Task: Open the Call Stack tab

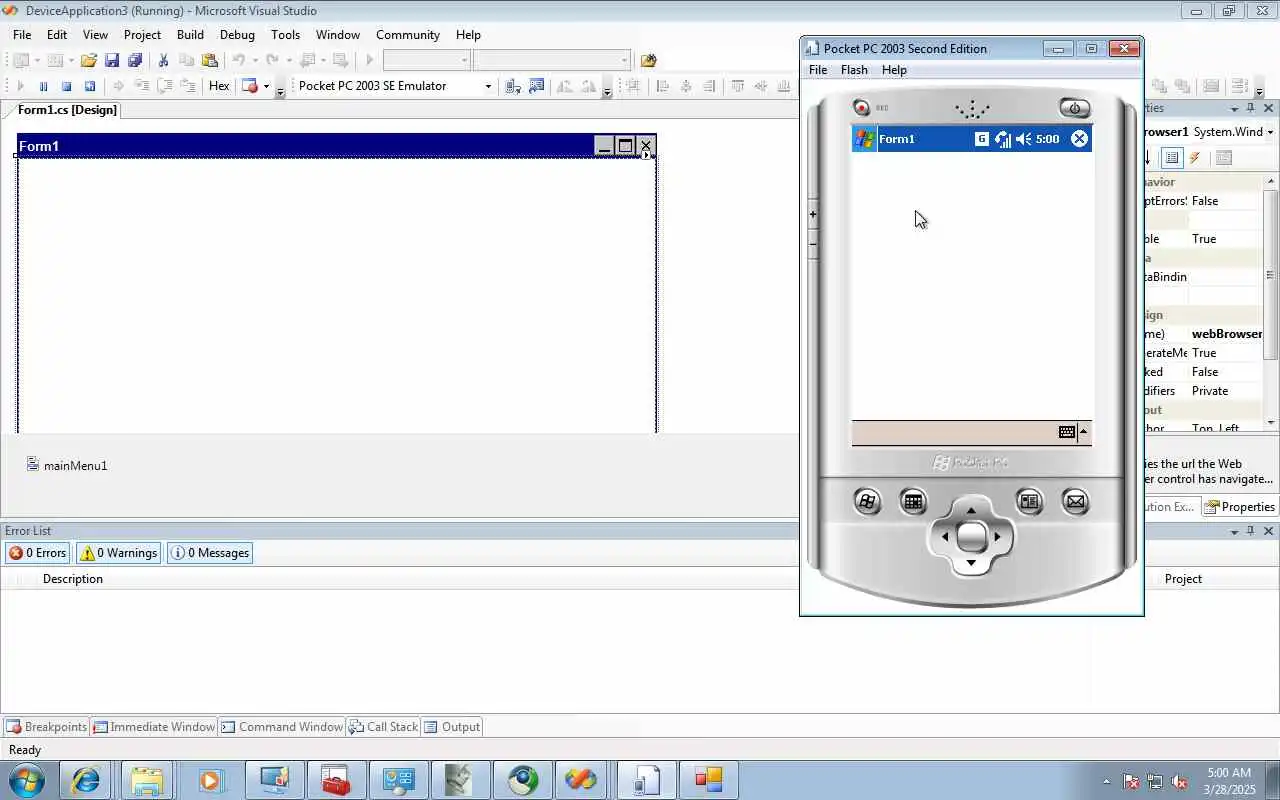Action: pyautogui.click(x=383, y=727)
